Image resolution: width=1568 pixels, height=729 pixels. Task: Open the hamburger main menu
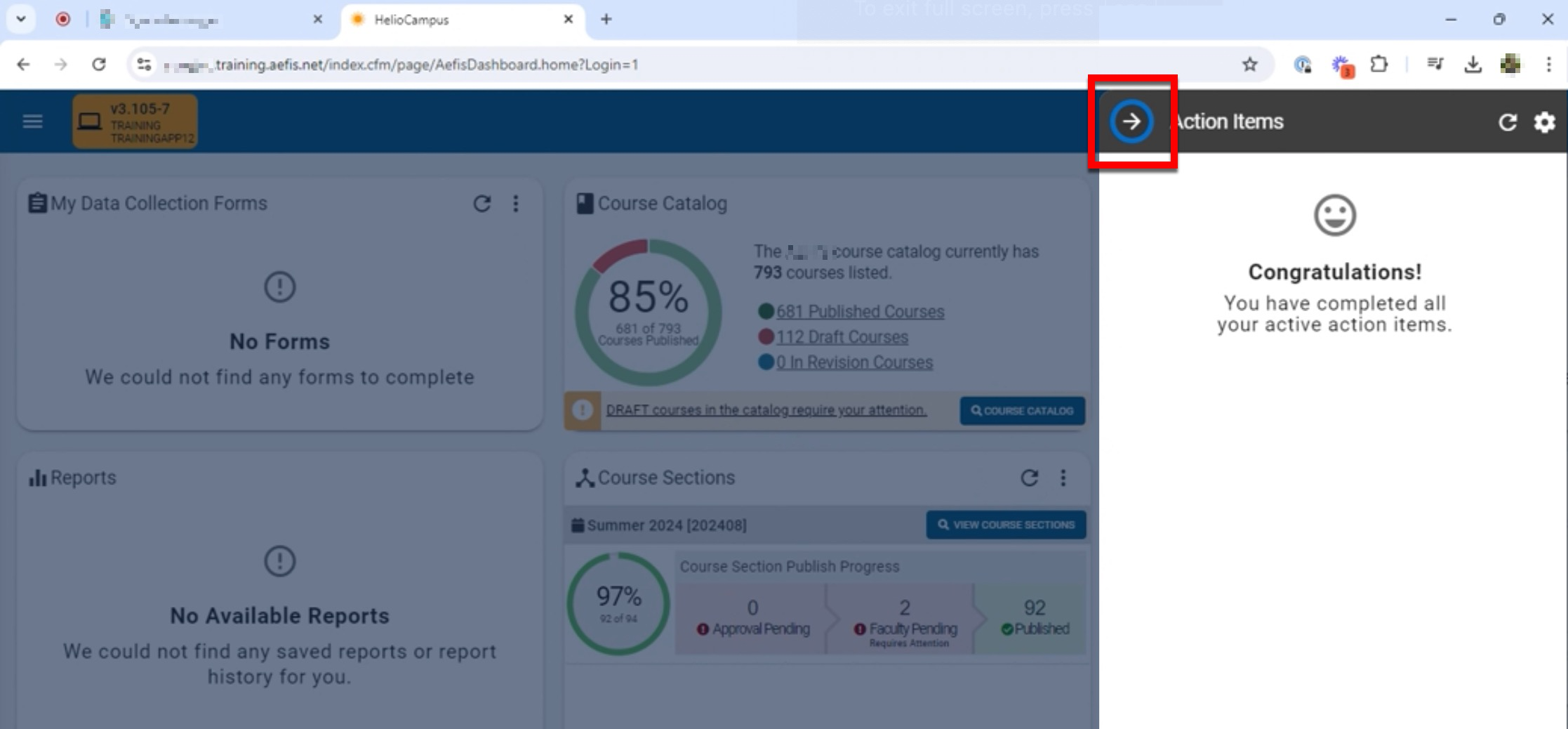[x=32, y=121]
